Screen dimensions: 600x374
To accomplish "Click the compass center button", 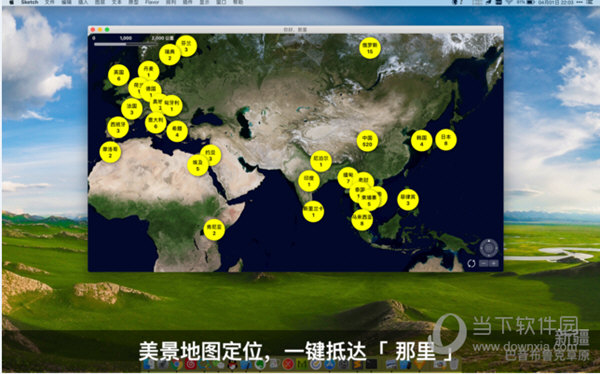I will tap(489, 248).
